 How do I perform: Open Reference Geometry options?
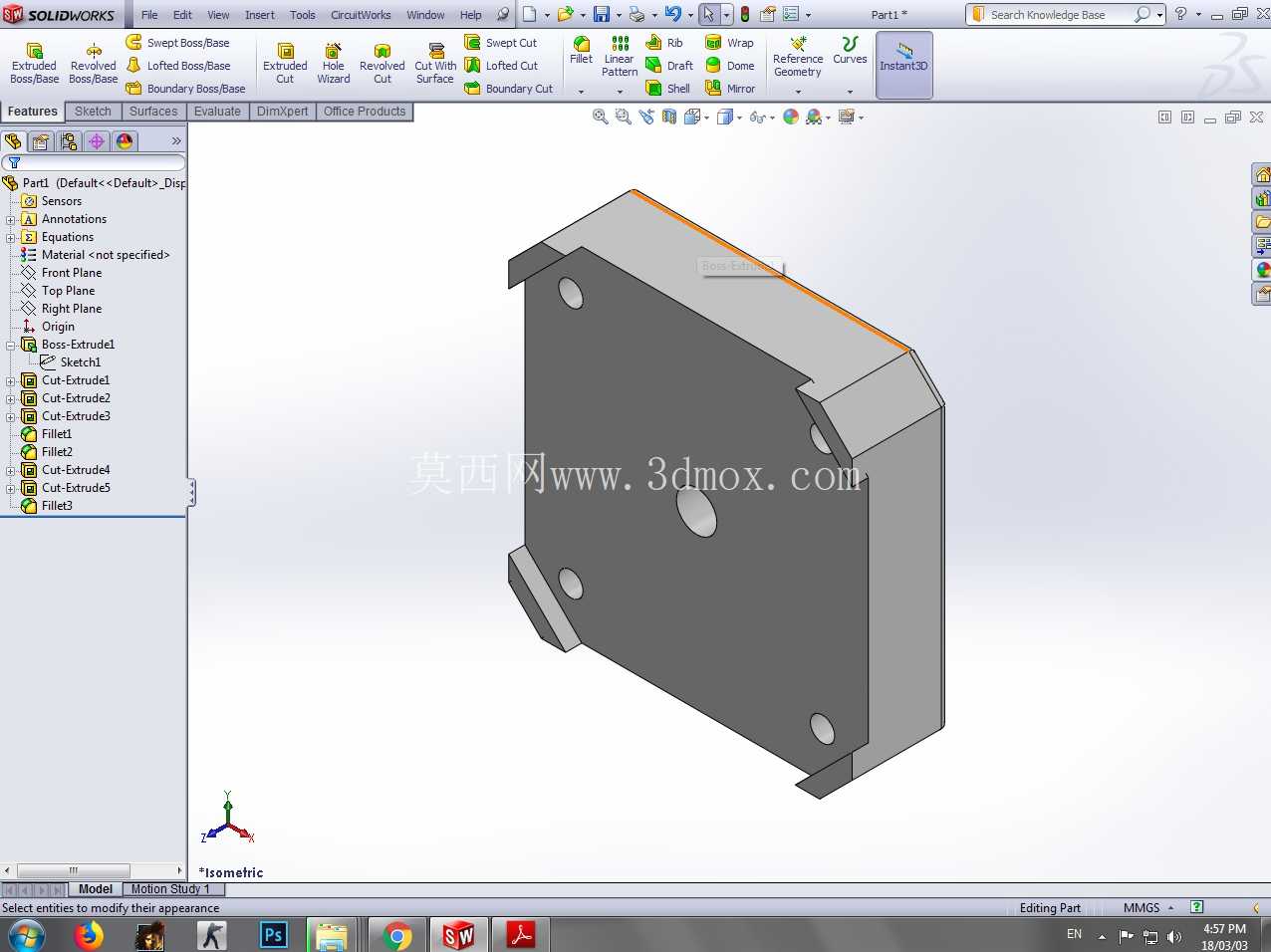pyautogui.click(x=798, y=57)
